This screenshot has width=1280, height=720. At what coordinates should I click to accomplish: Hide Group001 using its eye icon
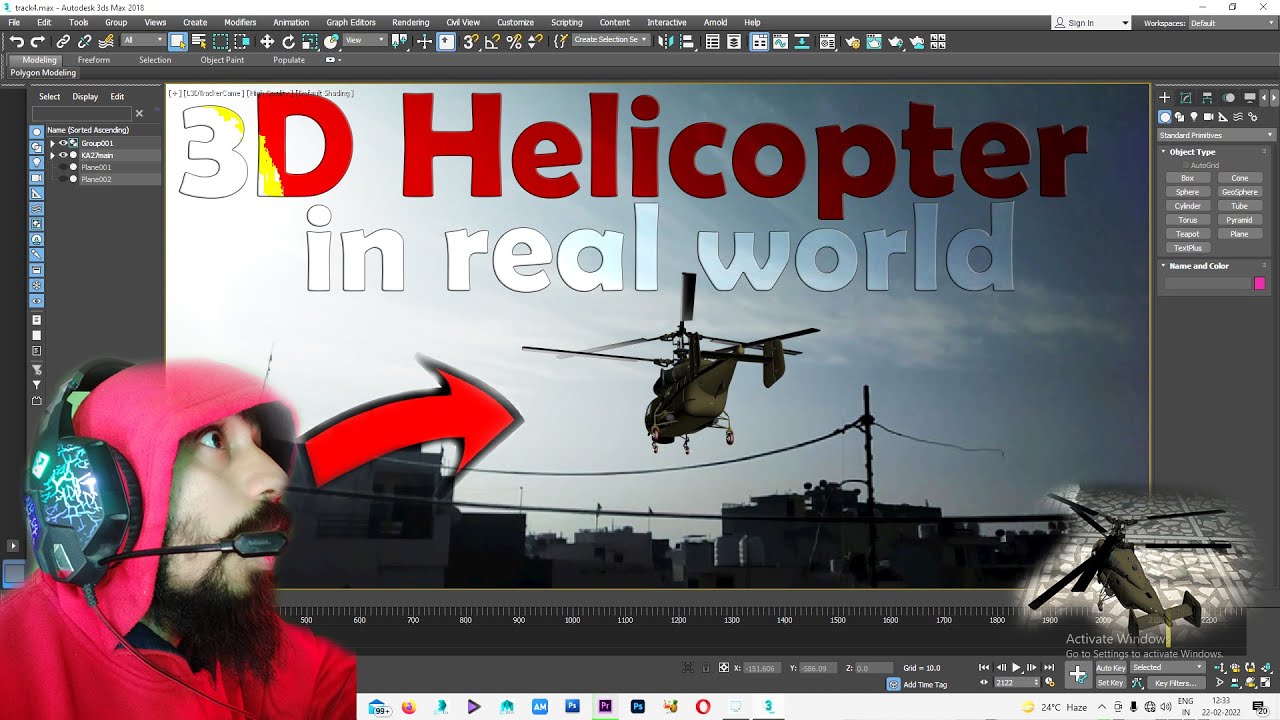tap(63, 143)
